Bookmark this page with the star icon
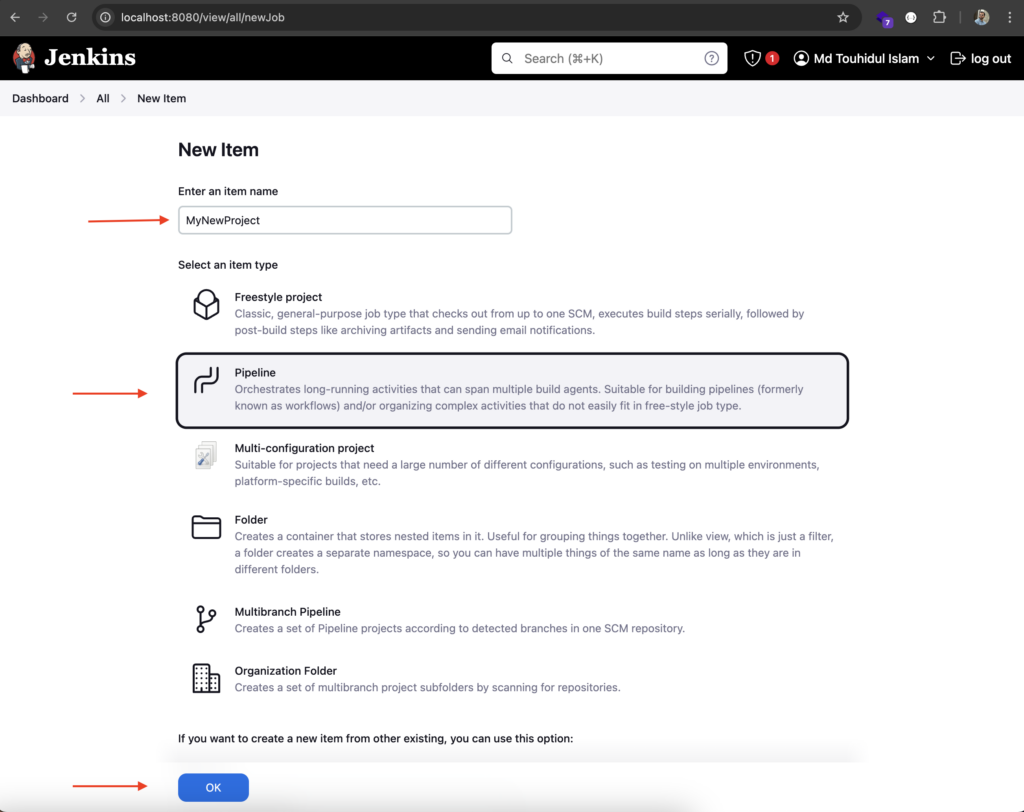Viewport: 1024px width, 812px height. [843, 18]
